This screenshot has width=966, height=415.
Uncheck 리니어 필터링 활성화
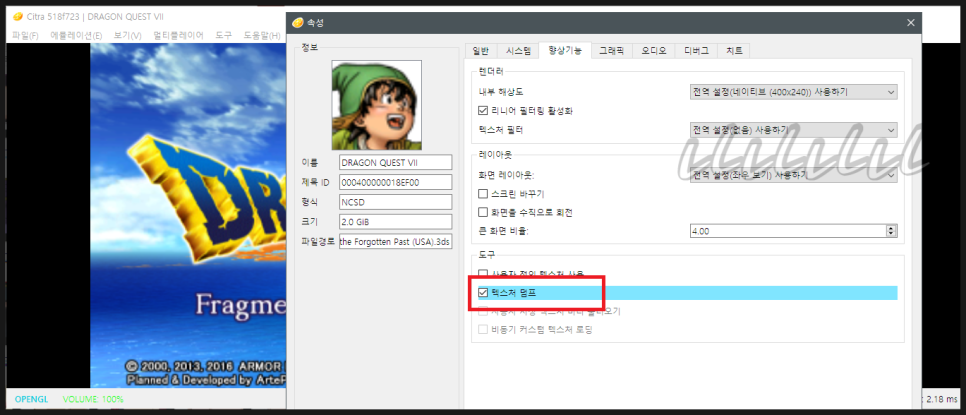coord(484,111)
